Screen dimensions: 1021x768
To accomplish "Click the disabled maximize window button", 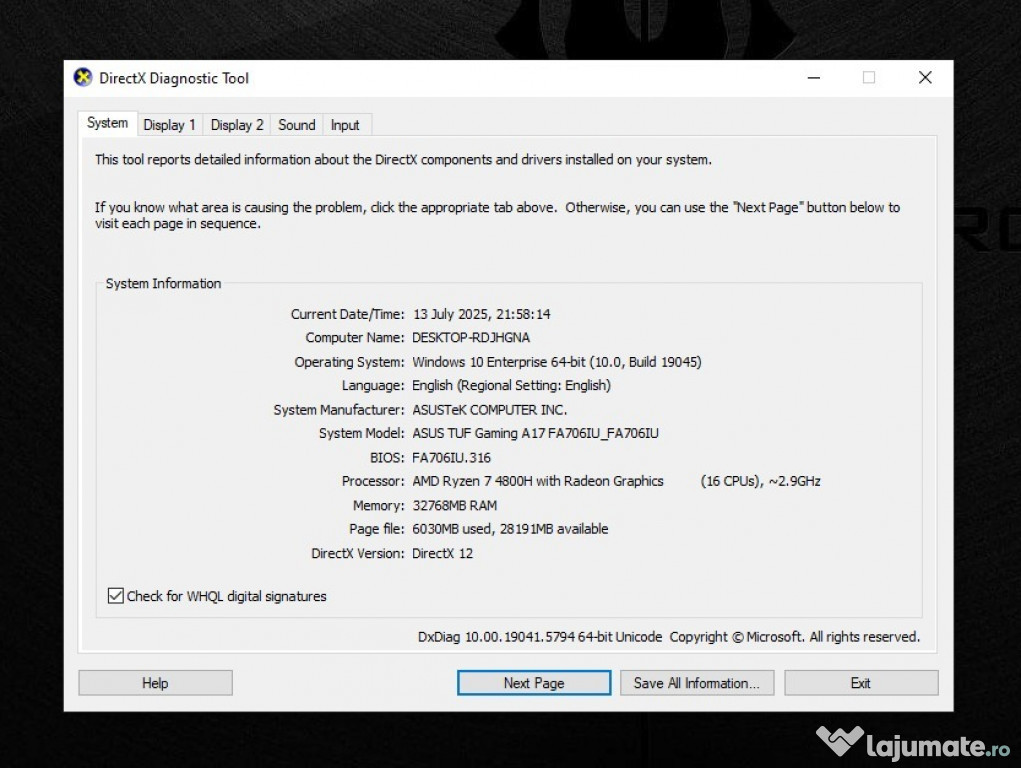I will point(869,78).
